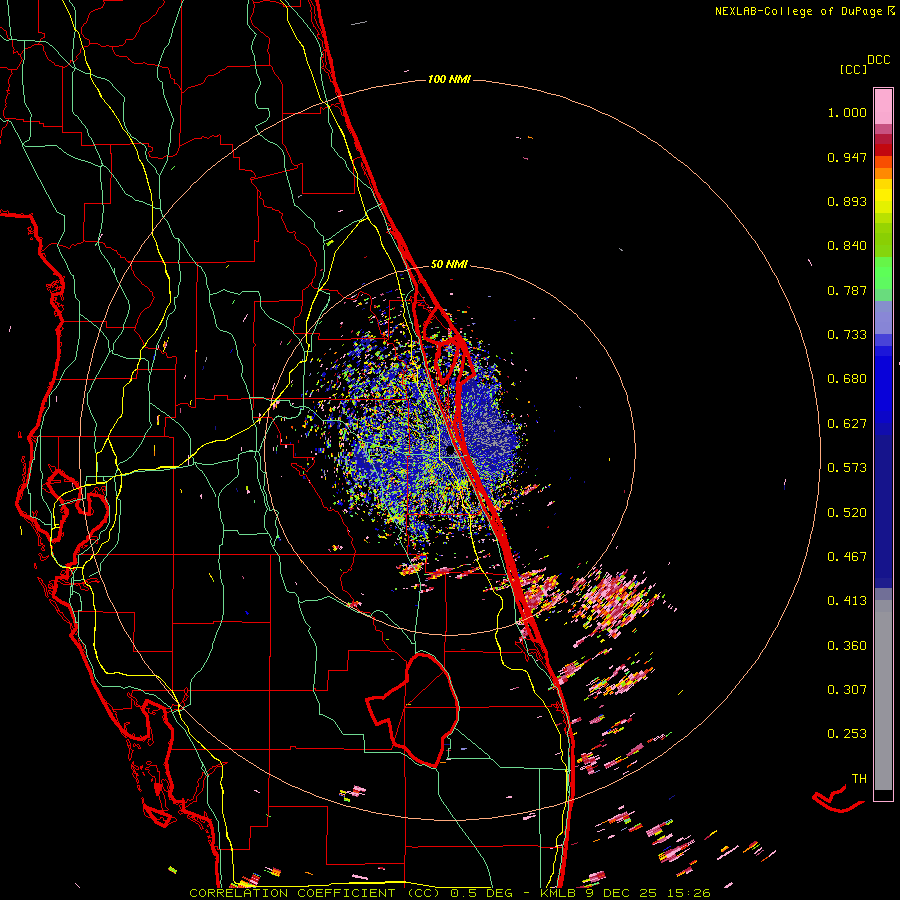Click the 0.573 legend value

[847, 468]
